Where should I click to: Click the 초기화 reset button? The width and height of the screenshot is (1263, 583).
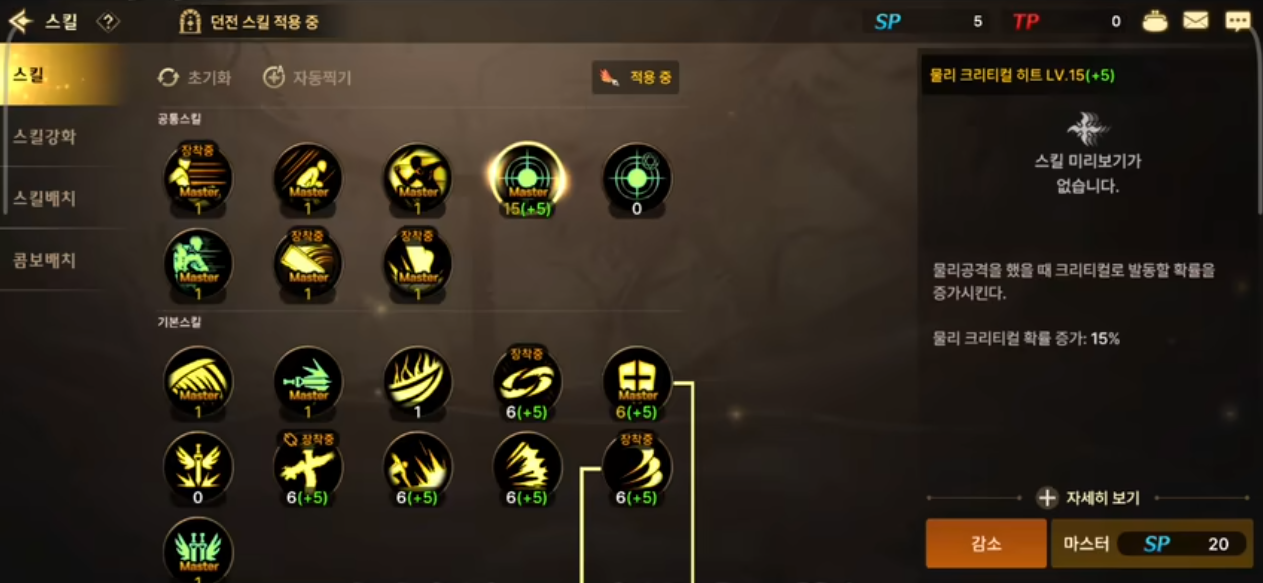click(x=195, y=77)
